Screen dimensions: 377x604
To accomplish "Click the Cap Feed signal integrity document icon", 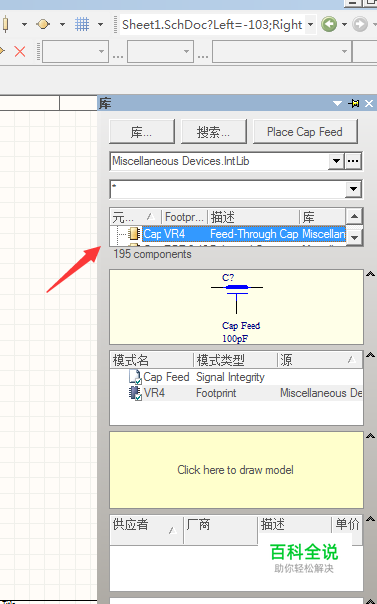I will pyautogui.click(x=135, y=377).
